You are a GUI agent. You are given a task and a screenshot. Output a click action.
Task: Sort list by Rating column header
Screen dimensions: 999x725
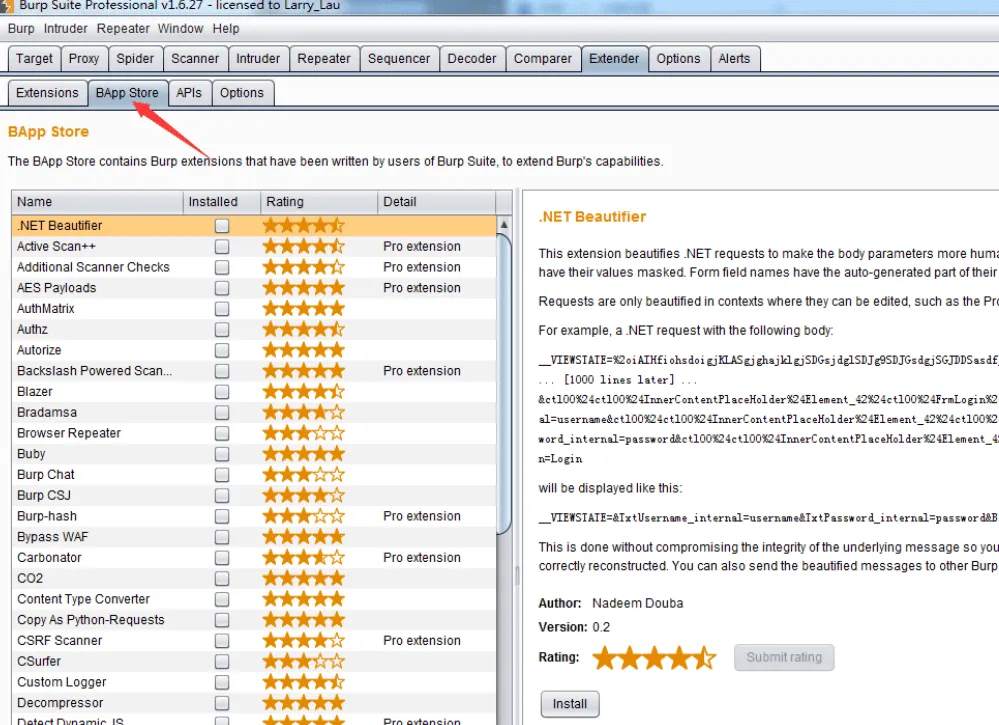point(319,202)
